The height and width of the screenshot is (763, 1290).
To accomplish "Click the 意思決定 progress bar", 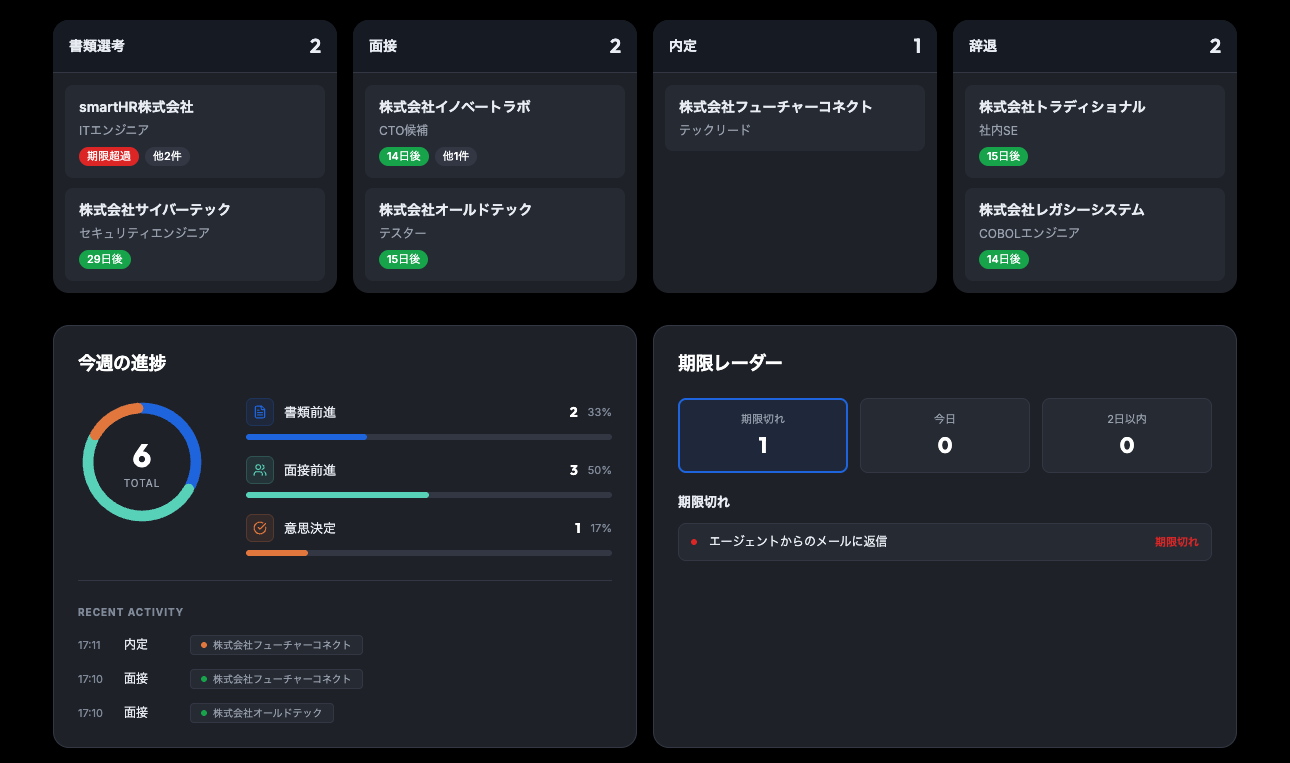I will click(x=429, y=553).
